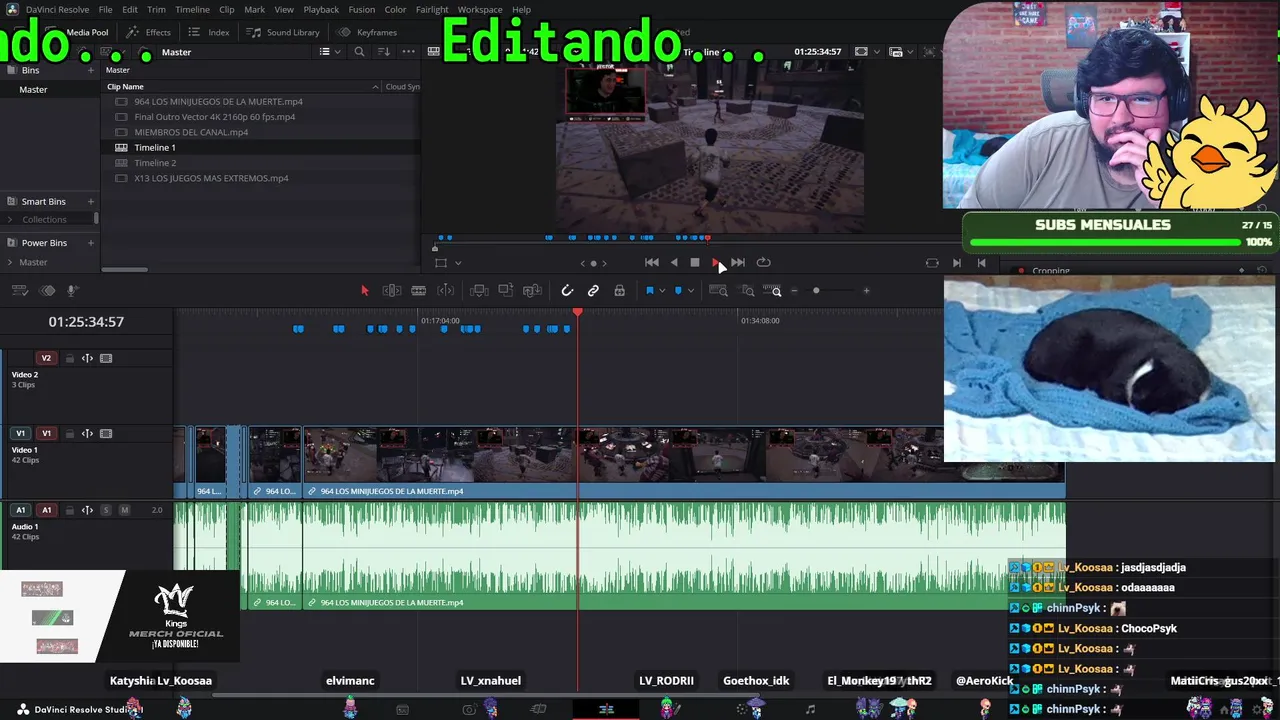The height and width of the screenshot is (720, 1280).
Task: Disable the Video 2 track
Action: (106, 358)
